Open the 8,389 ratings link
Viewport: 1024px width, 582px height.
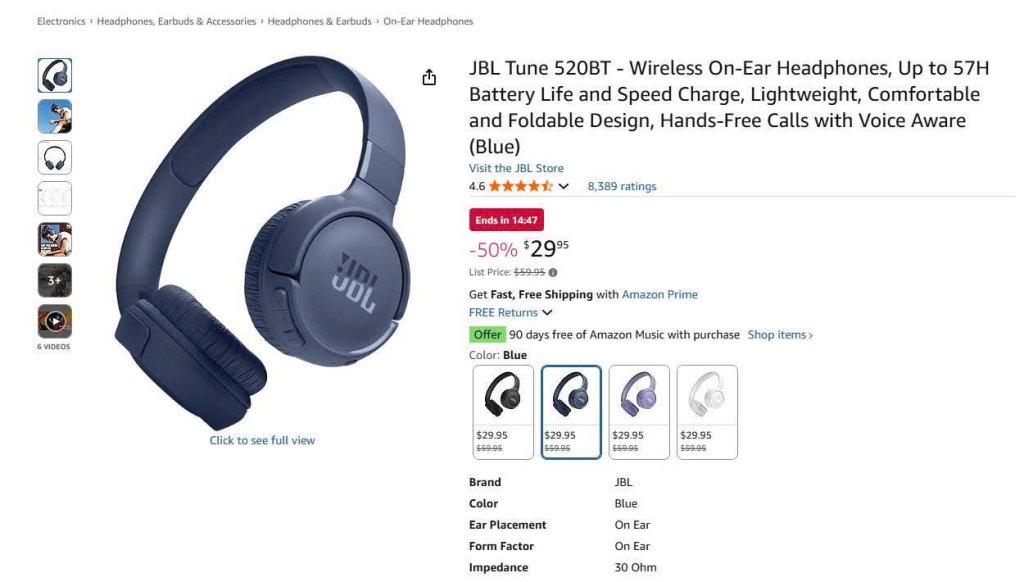point(622,186)
